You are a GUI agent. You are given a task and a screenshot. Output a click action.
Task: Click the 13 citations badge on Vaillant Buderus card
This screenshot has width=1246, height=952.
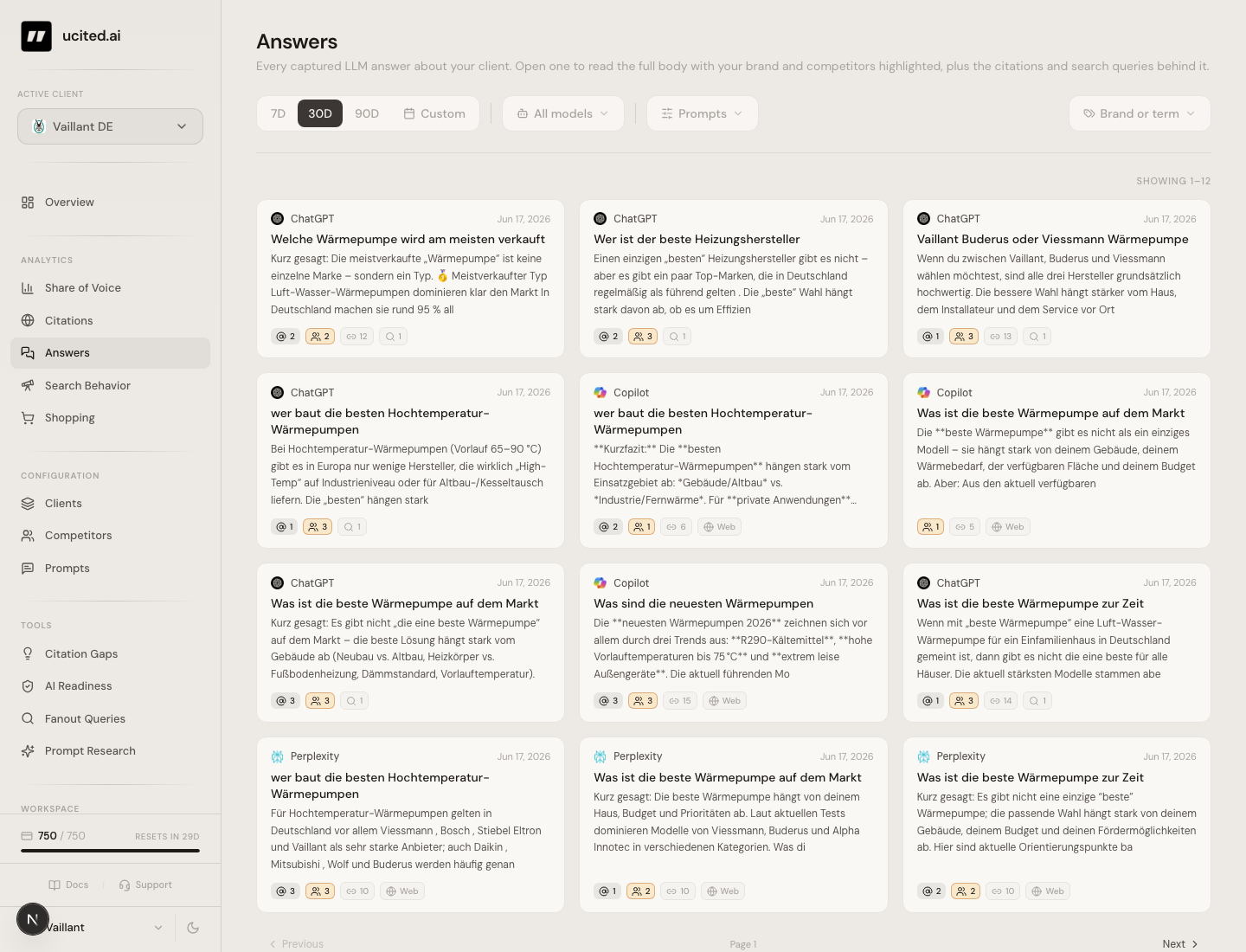[1001, 337]
